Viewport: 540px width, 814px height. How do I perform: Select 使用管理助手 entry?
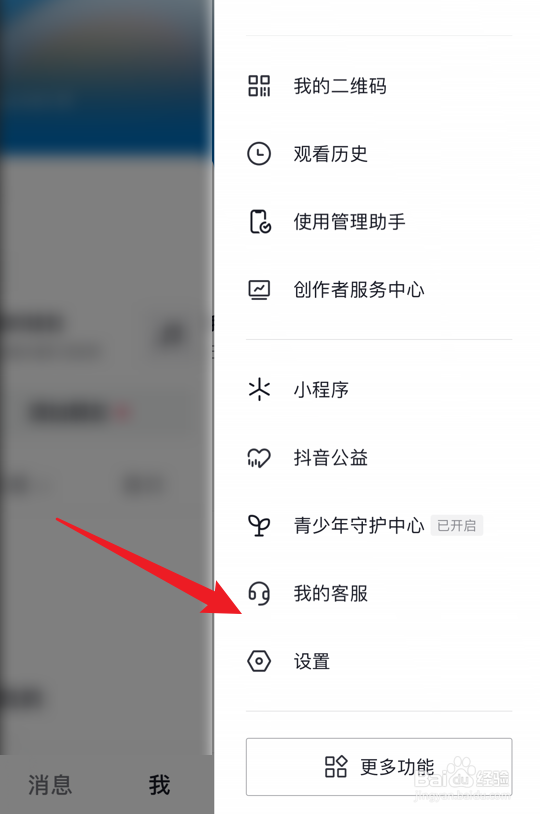pyautogui.click(x=379, y=222)
